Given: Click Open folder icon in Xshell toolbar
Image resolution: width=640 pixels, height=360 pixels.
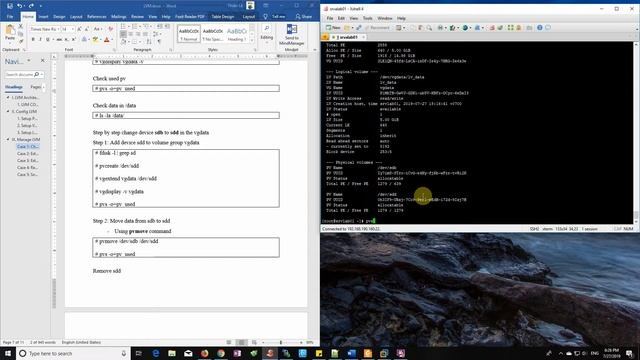Looking at the screenshot, I should tap(347, 28).
